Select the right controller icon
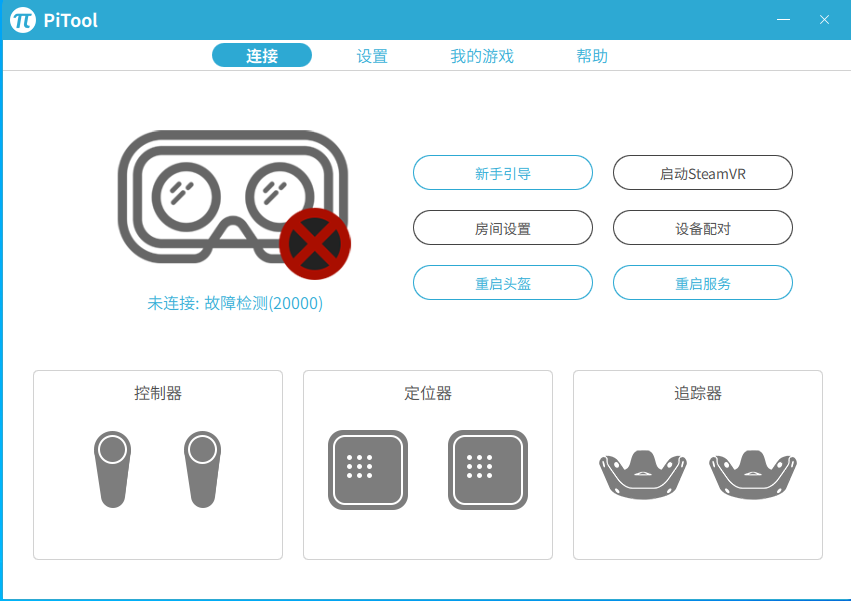851x601 pixels. pos(202,470)
